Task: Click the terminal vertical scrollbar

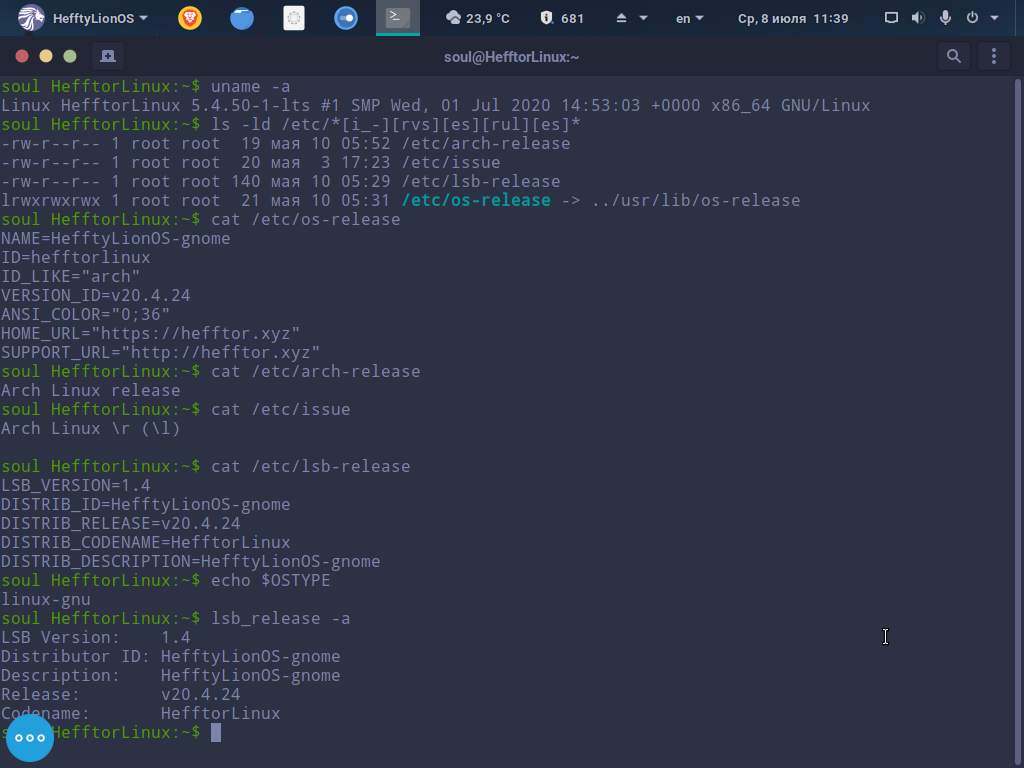Action: point(1017,421)
